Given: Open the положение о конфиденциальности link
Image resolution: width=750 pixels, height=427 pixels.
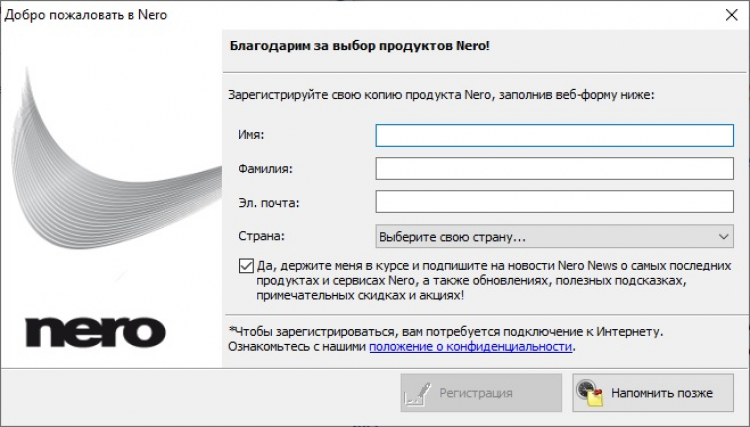Looking at the screenshot, I should pyautogui.click(x=471, y=346).
